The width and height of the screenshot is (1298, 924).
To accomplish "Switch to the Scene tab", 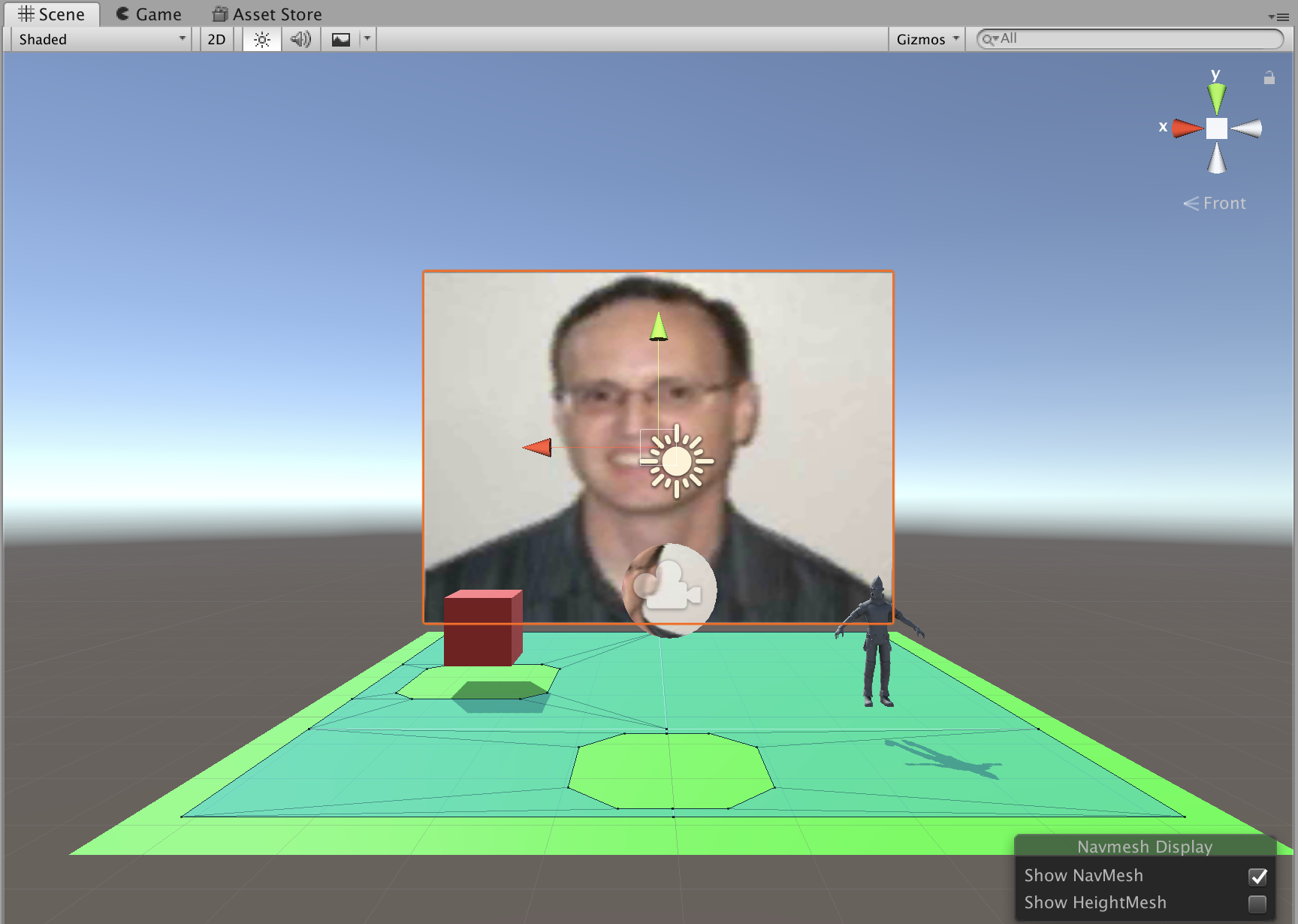I will point(52,14).
